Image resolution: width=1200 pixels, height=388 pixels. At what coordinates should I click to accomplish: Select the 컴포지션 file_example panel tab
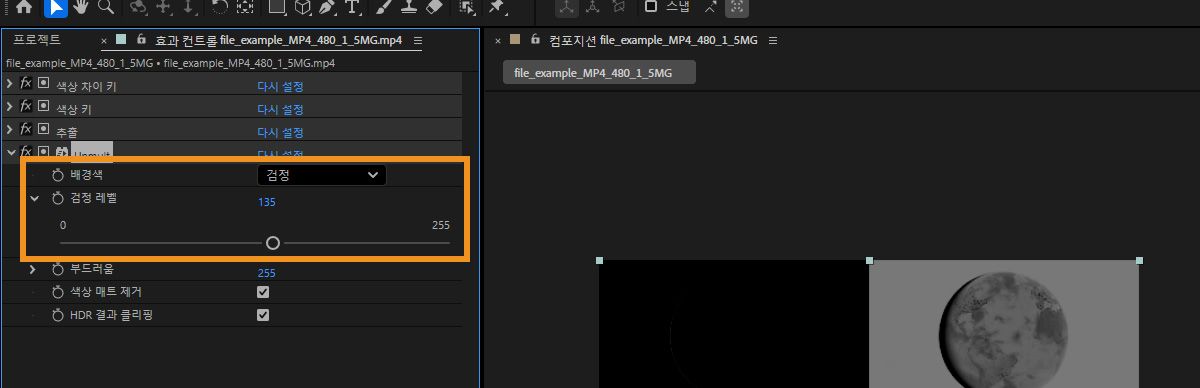click(653, 41)
